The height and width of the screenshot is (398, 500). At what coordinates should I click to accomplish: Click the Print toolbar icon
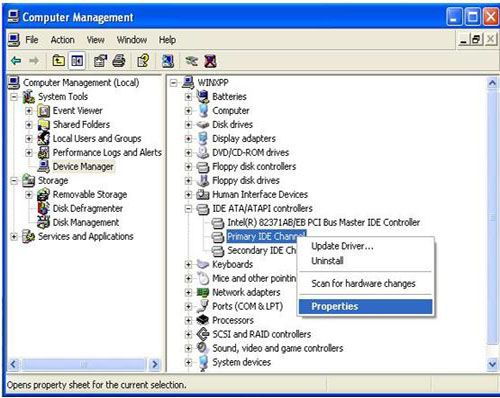point(119,61)
